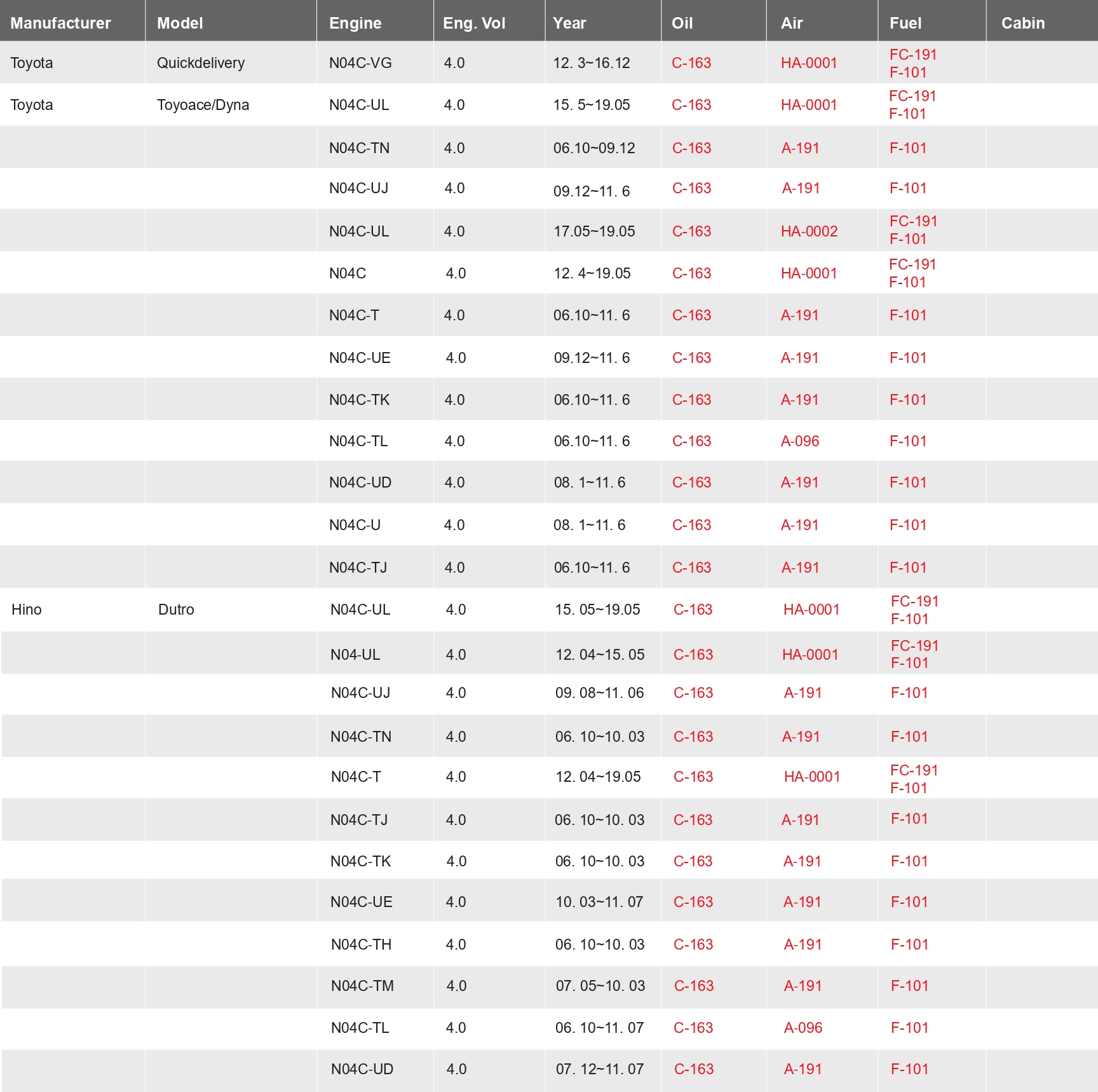Click F-101 in the N04C-TM row
The height and width of the screenshot is (1092, 1098).
(x=909, y=986)
